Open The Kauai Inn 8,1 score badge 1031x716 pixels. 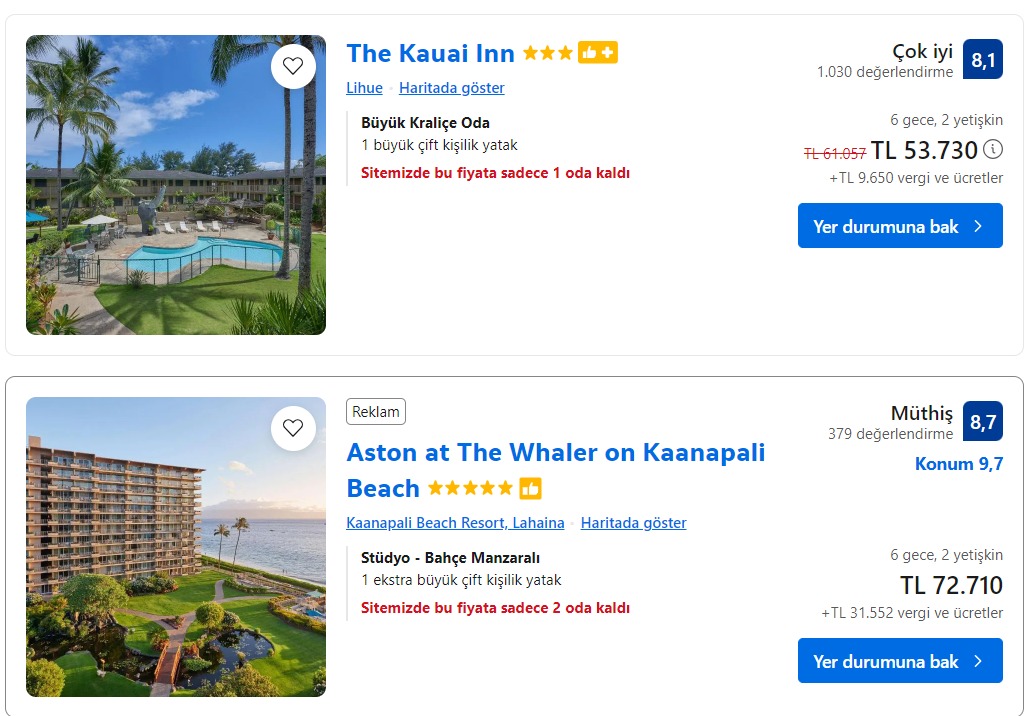click(x=983, y=59)
